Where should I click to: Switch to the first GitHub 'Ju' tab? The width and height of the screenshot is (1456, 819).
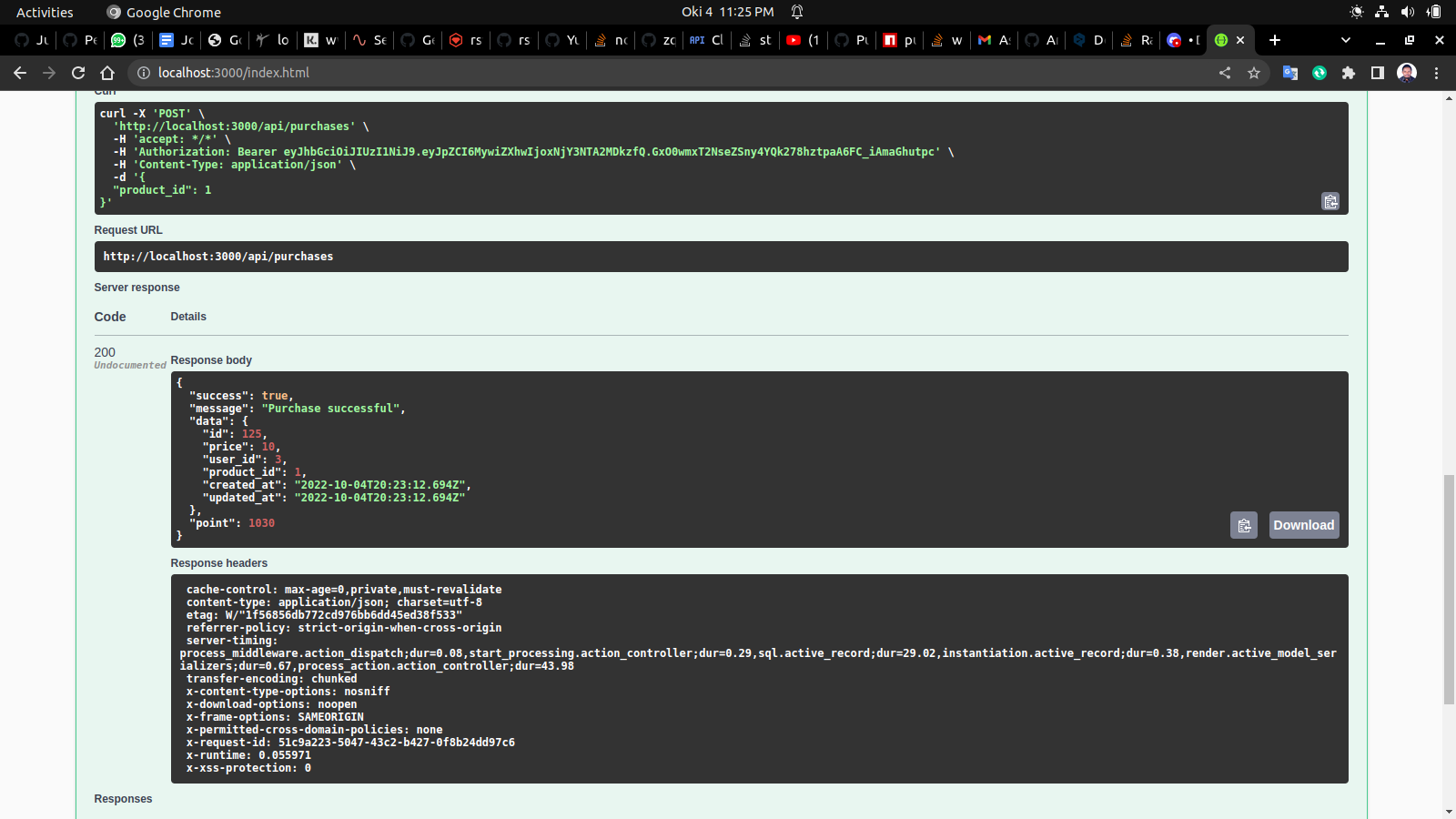coord(32,40)
